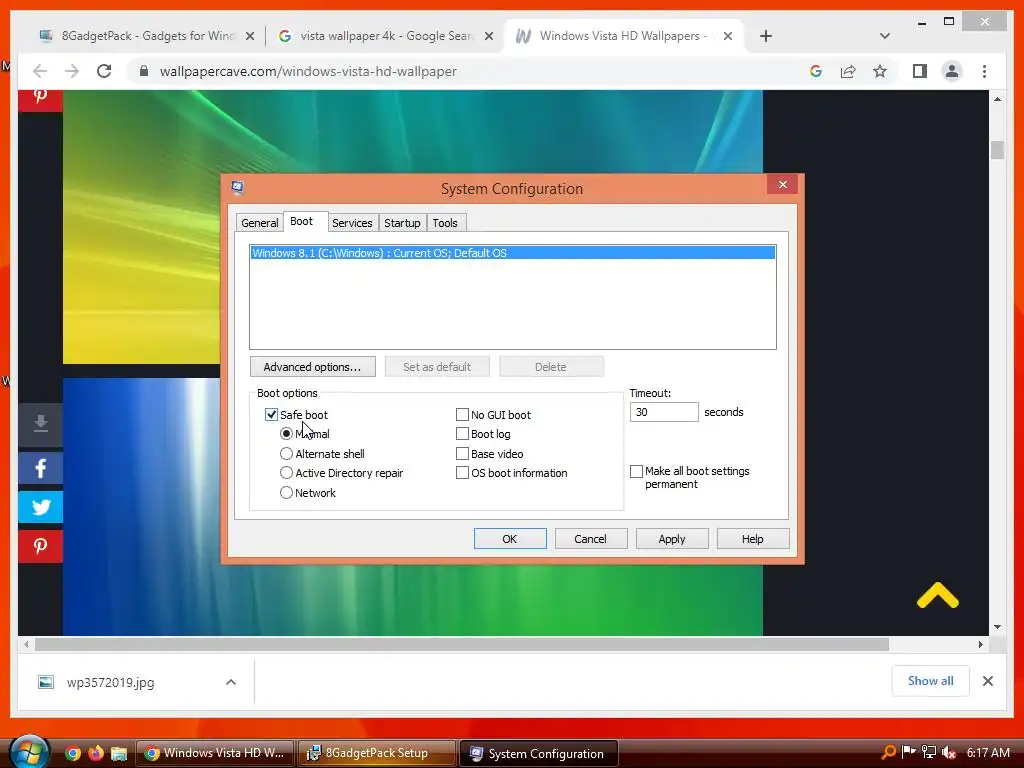This screenshot has width=1024, height=768.
Task: Close the 8GadgetPack tab
Action: point(249,36)
